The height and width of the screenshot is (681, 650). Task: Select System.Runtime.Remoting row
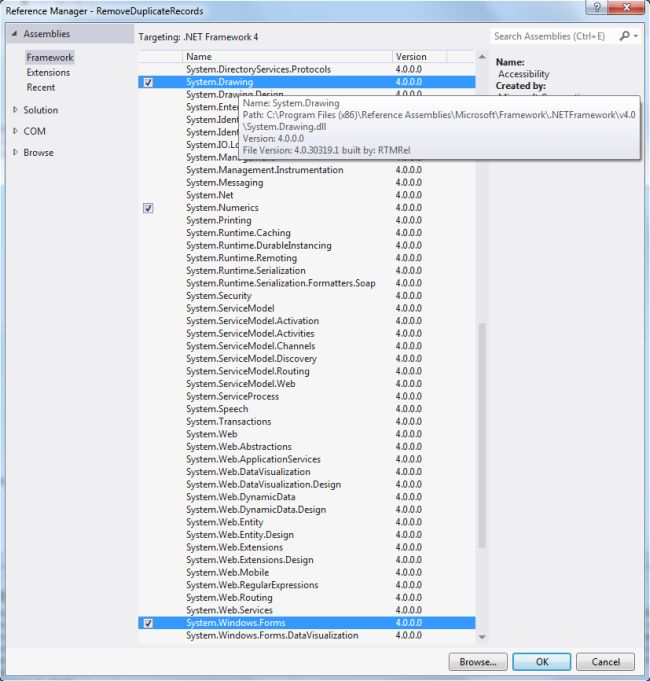click(x=307, y=258)
